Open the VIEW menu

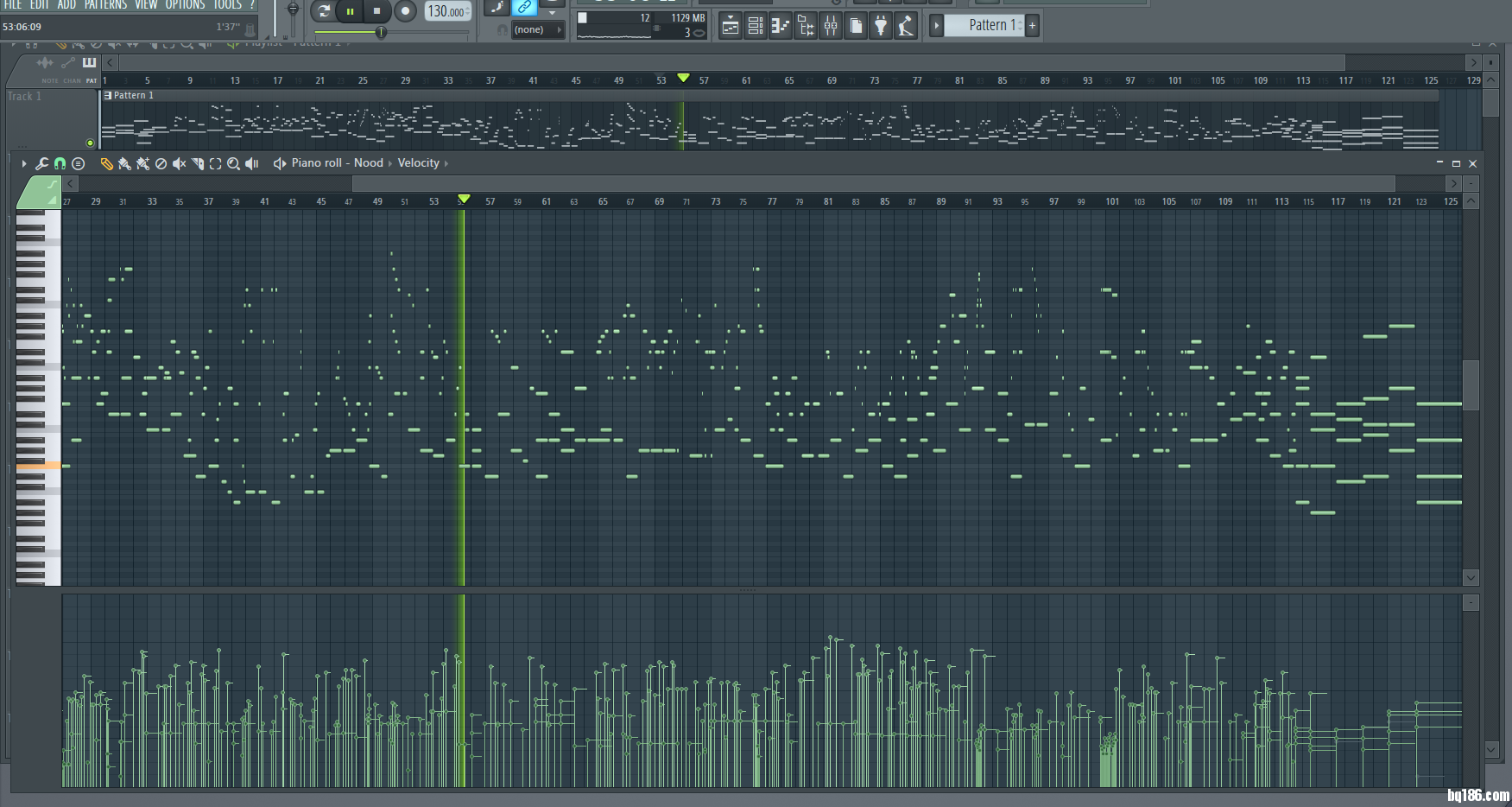pos(146,5)
